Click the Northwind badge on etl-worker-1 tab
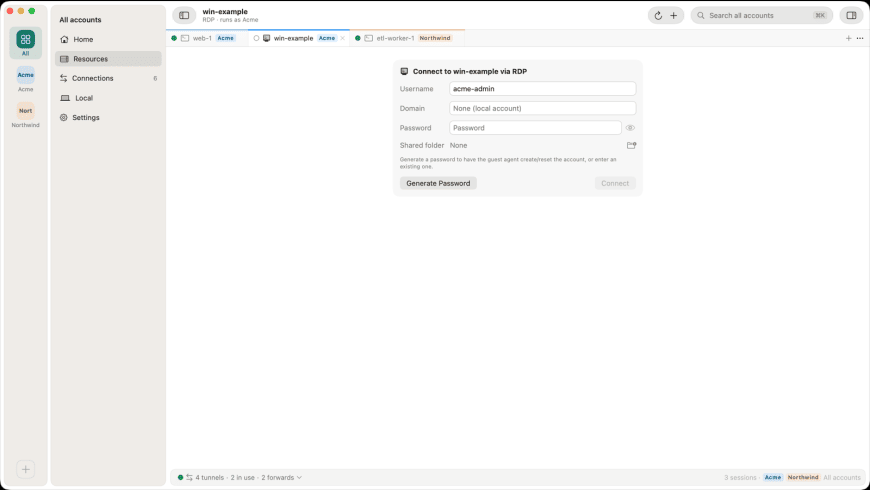This screenshot has width=870, height=490. 435,38
